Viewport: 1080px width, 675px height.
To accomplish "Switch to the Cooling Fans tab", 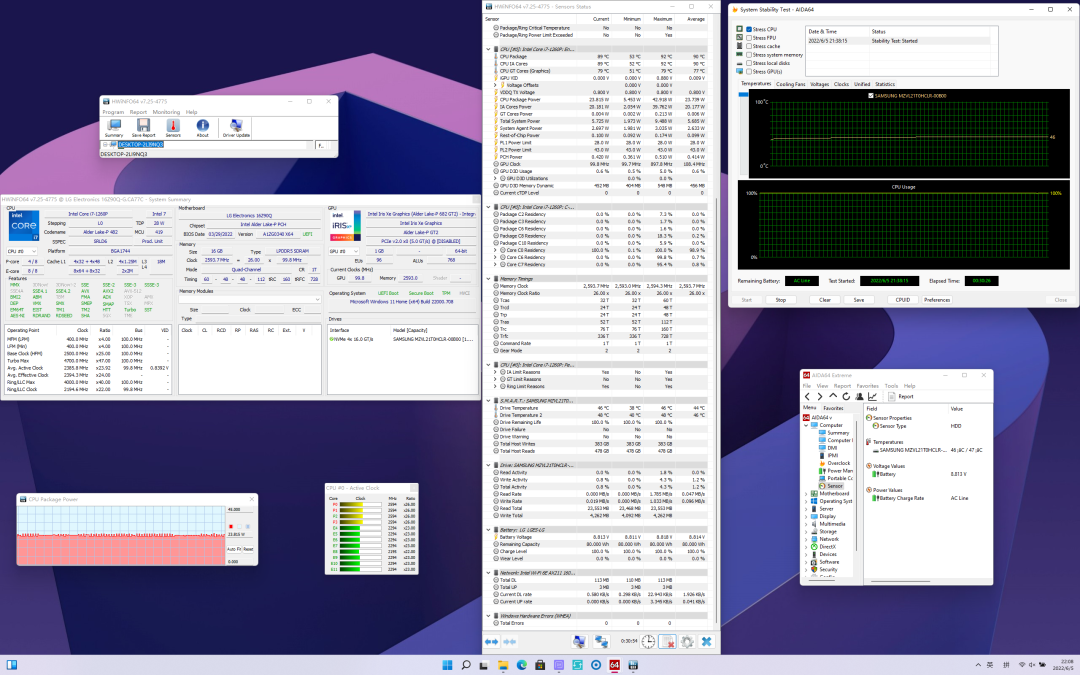I will 790,84.
